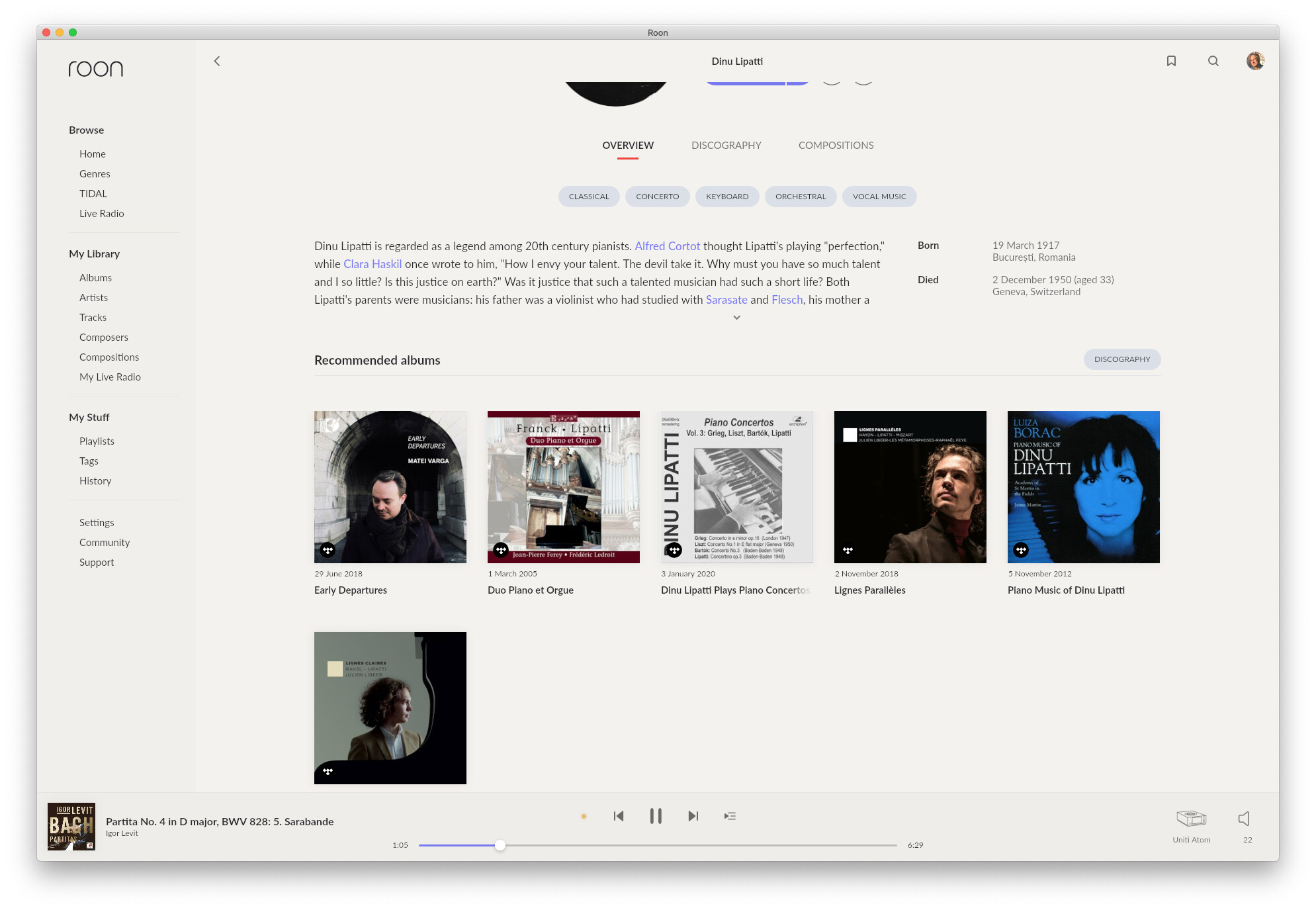This screenshot has height=910, width=1316.
Task: Select the Vocal Music genre tag
Action: click(879, 197)
